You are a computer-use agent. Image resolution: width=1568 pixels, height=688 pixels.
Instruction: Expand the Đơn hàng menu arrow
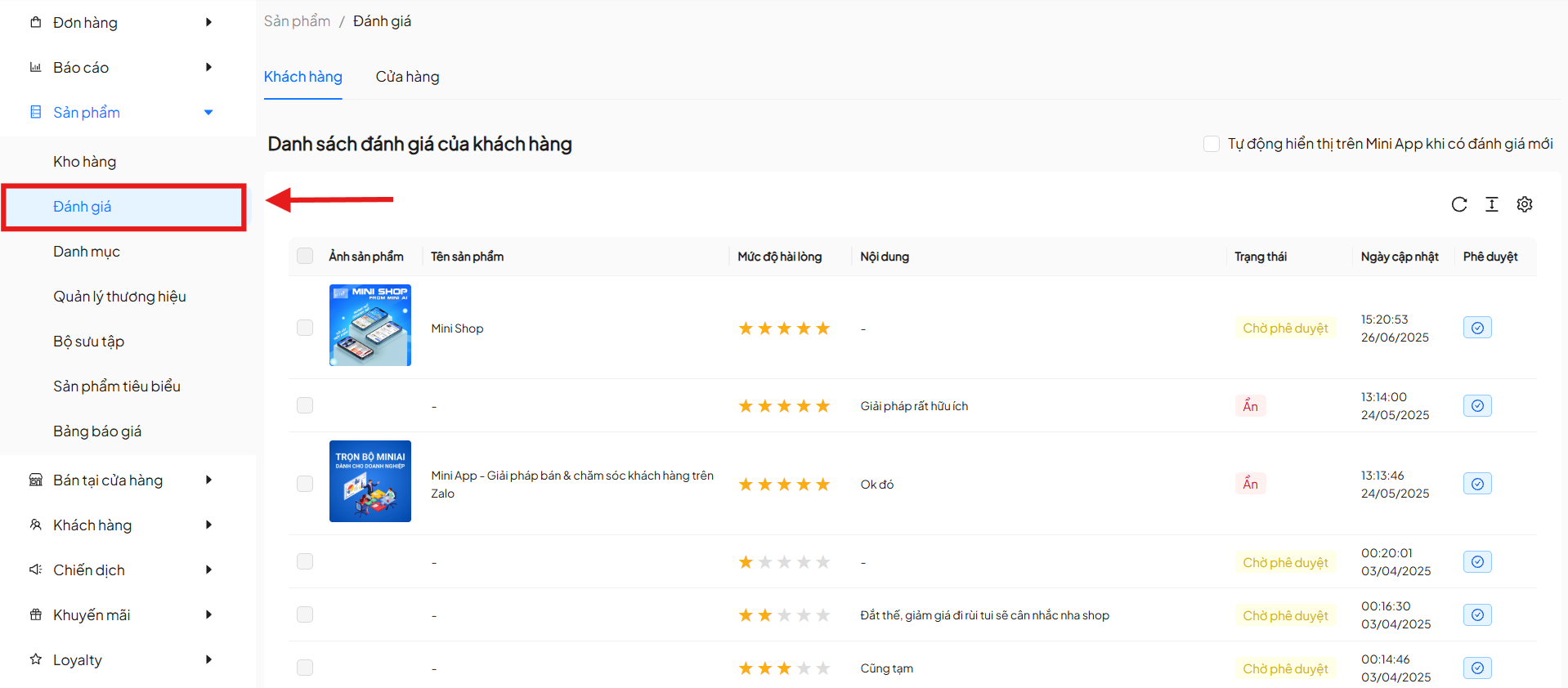click(208, 22)
